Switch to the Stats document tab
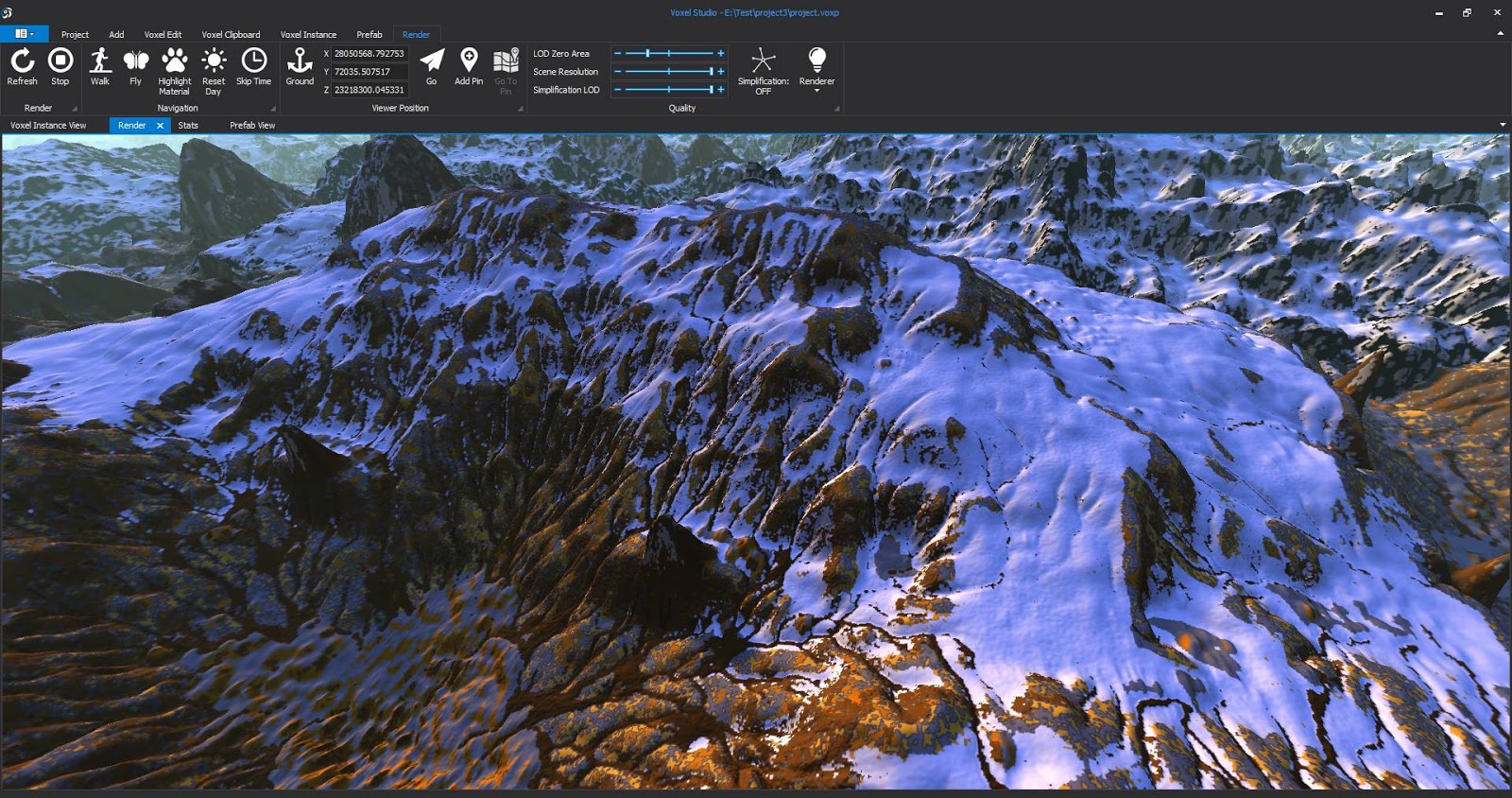Image resolution: width=1512 pixels, height=798 pixels. [x=188, y=125]
